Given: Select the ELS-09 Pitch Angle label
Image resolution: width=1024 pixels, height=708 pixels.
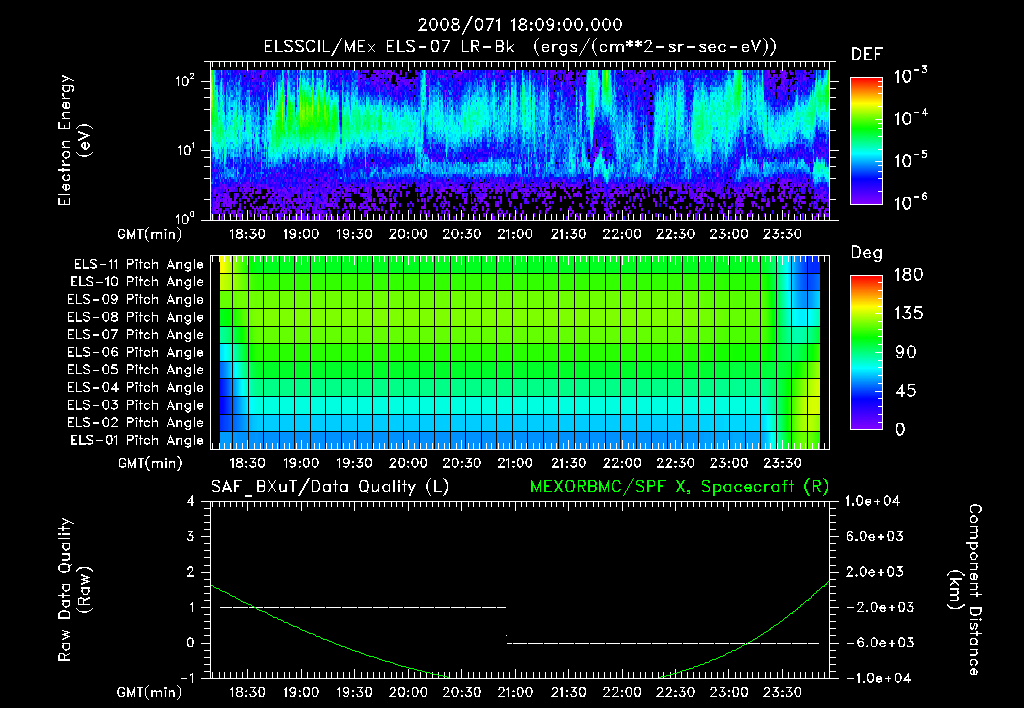Looking at the screenshot, I should (136, 300).
